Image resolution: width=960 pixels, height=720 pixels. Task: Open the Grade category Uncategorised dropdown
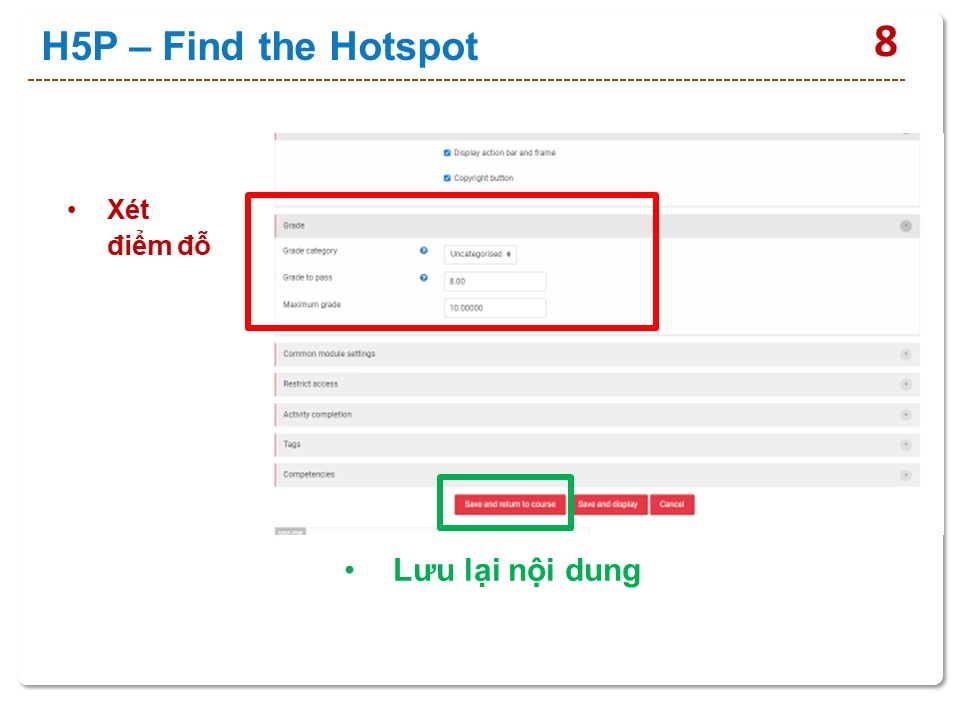(480, 254)
